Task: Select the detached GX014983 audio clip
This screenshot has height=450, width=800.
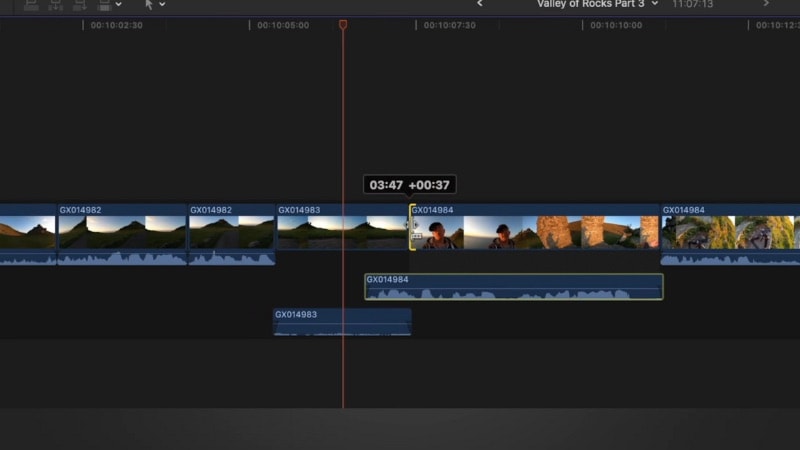Action: click(x=342, y=322)
